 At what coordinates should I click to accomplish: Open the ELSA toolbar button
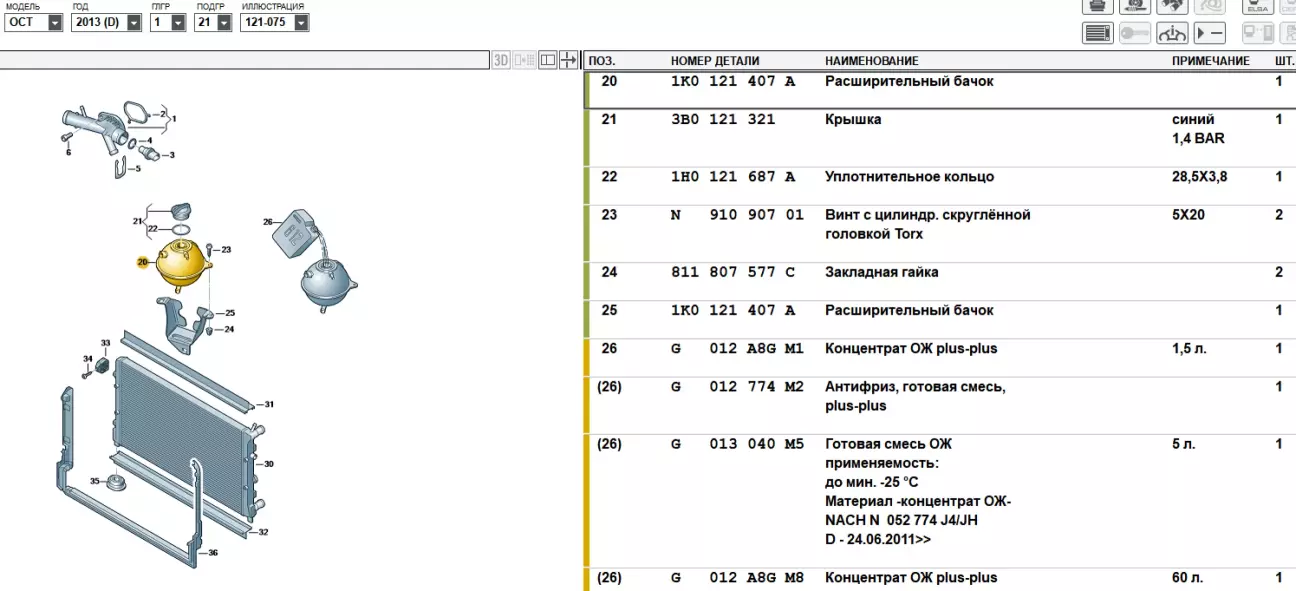[x=1256, y=5]
